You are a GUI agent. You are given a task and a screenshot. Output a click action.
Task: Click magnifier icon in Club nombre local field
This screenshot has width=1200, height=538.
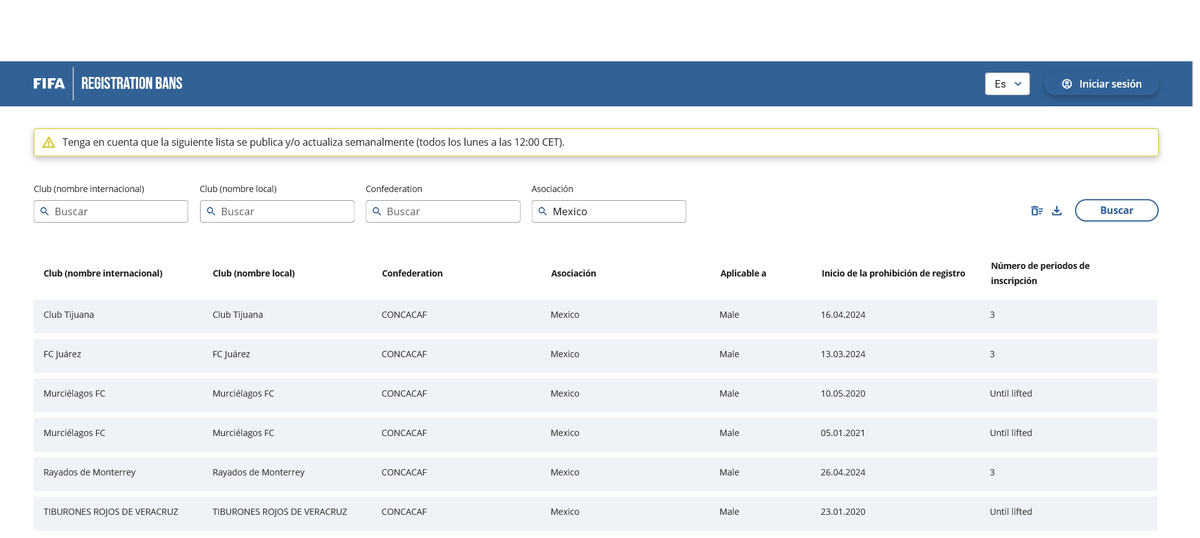(x=211, y=212)
